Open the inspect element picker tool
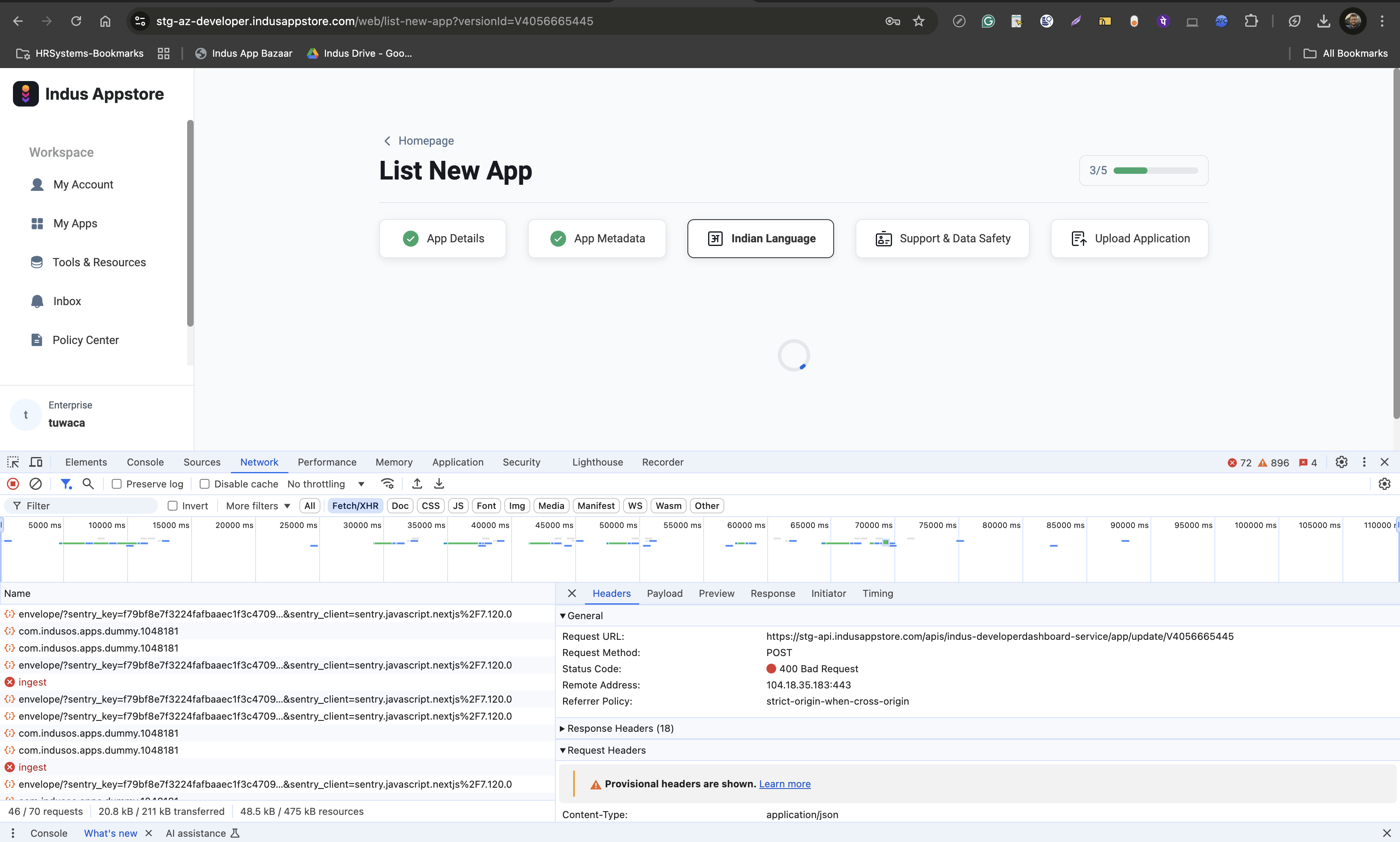The height and width of the screenshot is (842, 1400). (13, 462)
